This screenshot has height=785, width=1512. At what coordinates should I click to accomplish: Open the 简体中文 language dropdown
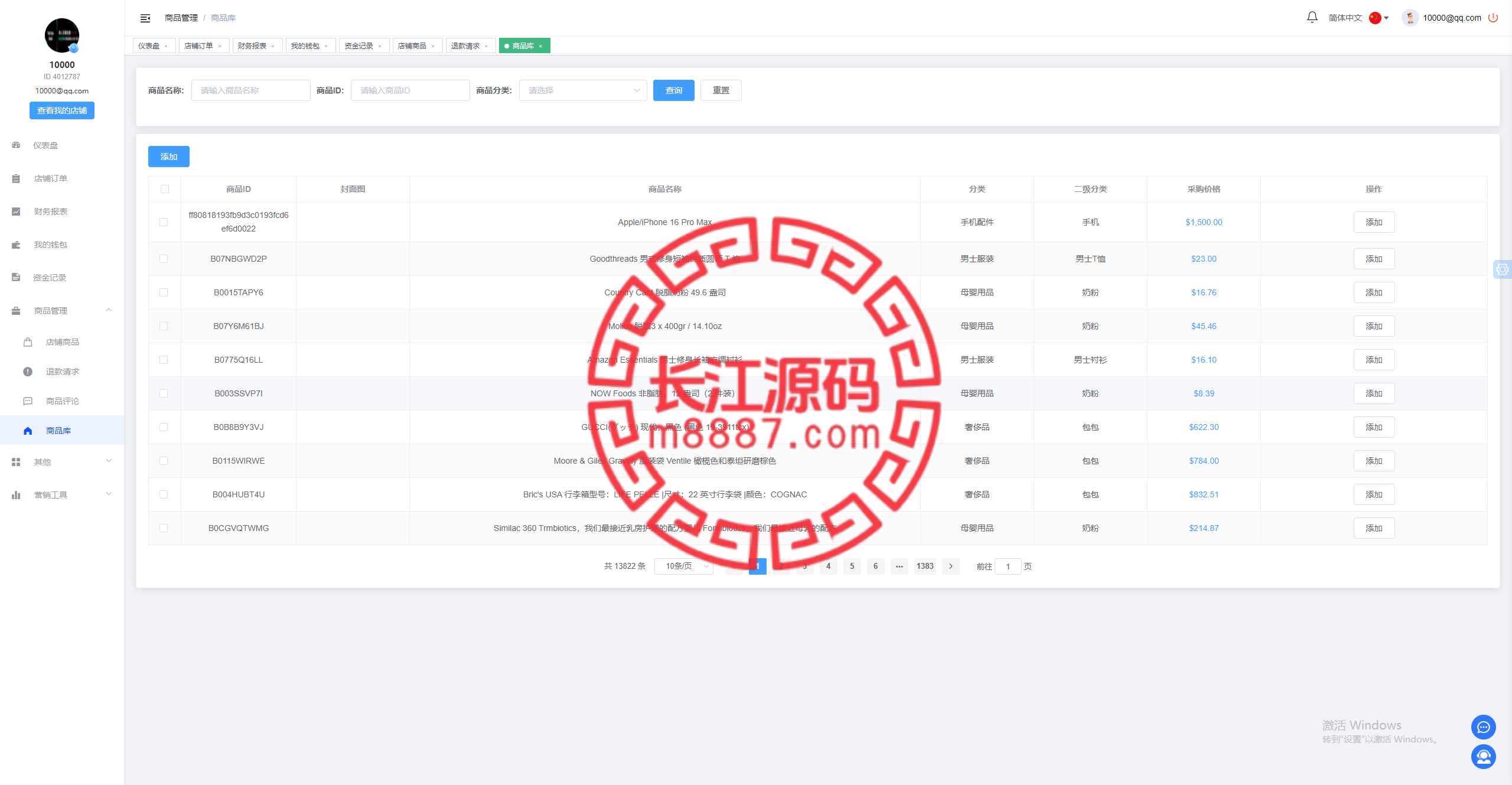click(x=1358, y=18)
